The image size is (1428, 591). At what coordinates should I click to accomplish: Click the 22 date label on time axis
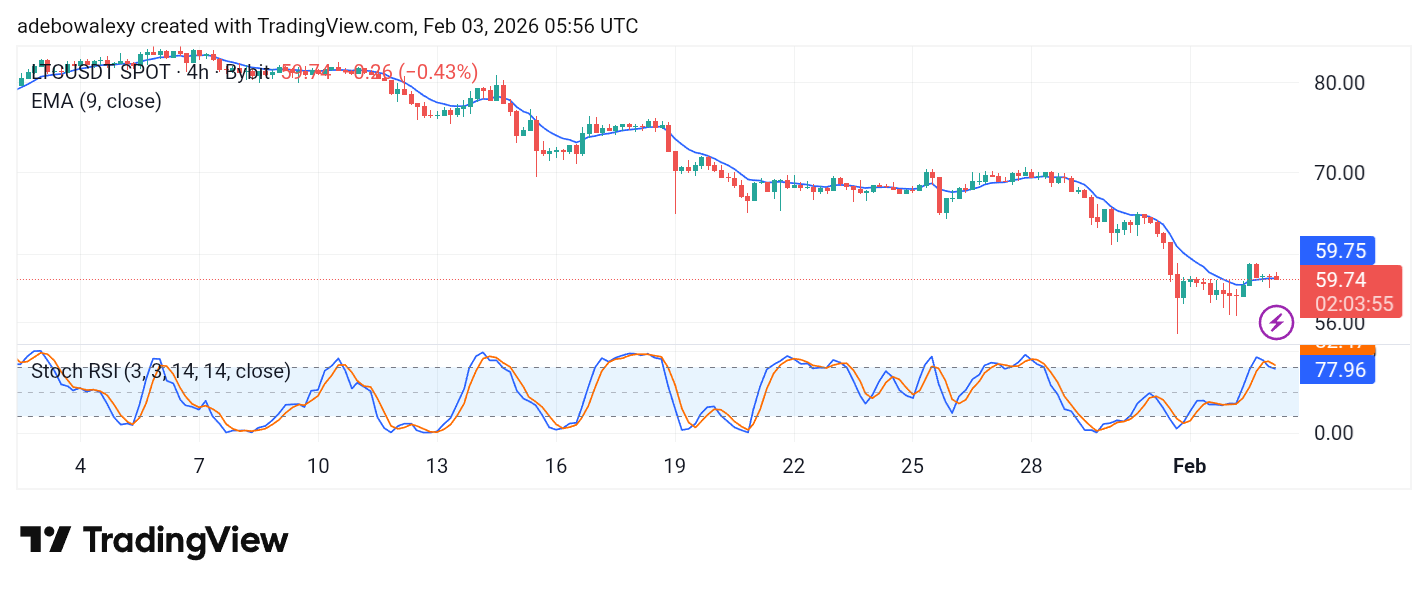coord(794,466)
